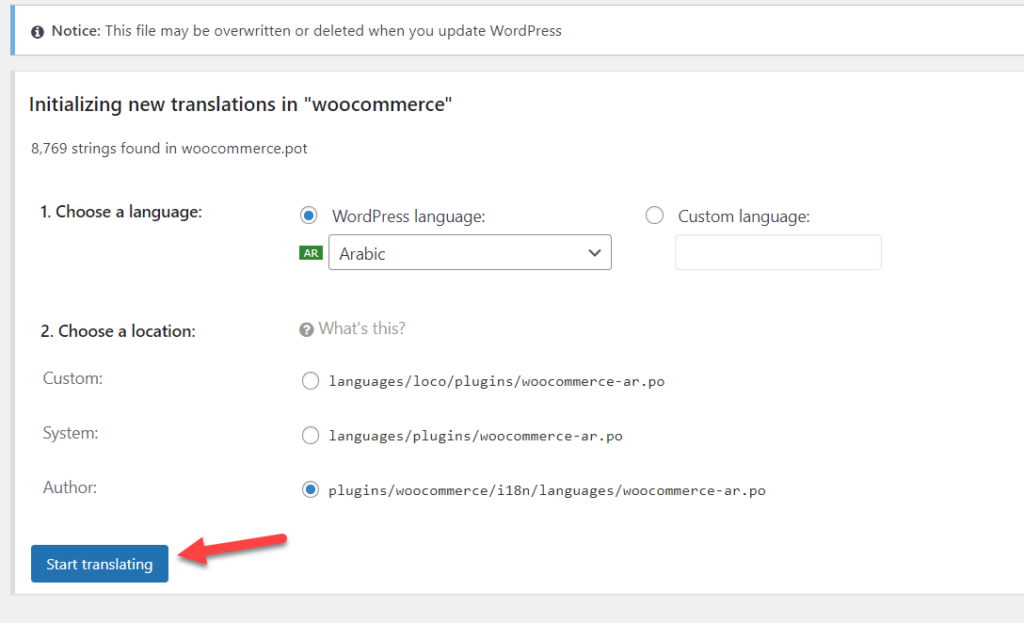
Task: Click the Start translating button
Action: click(99, 564)
